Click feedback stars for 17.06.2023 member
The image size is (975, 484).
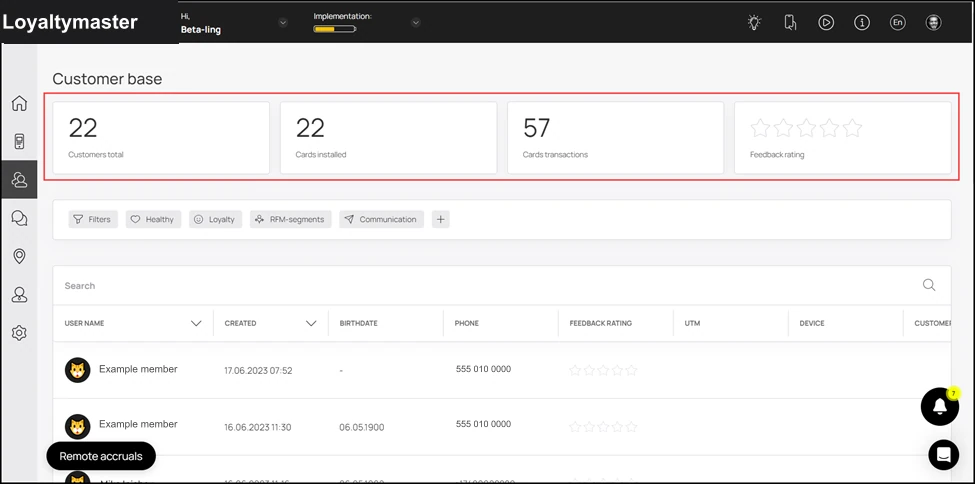pyautogui.click(x=603, y=370)
